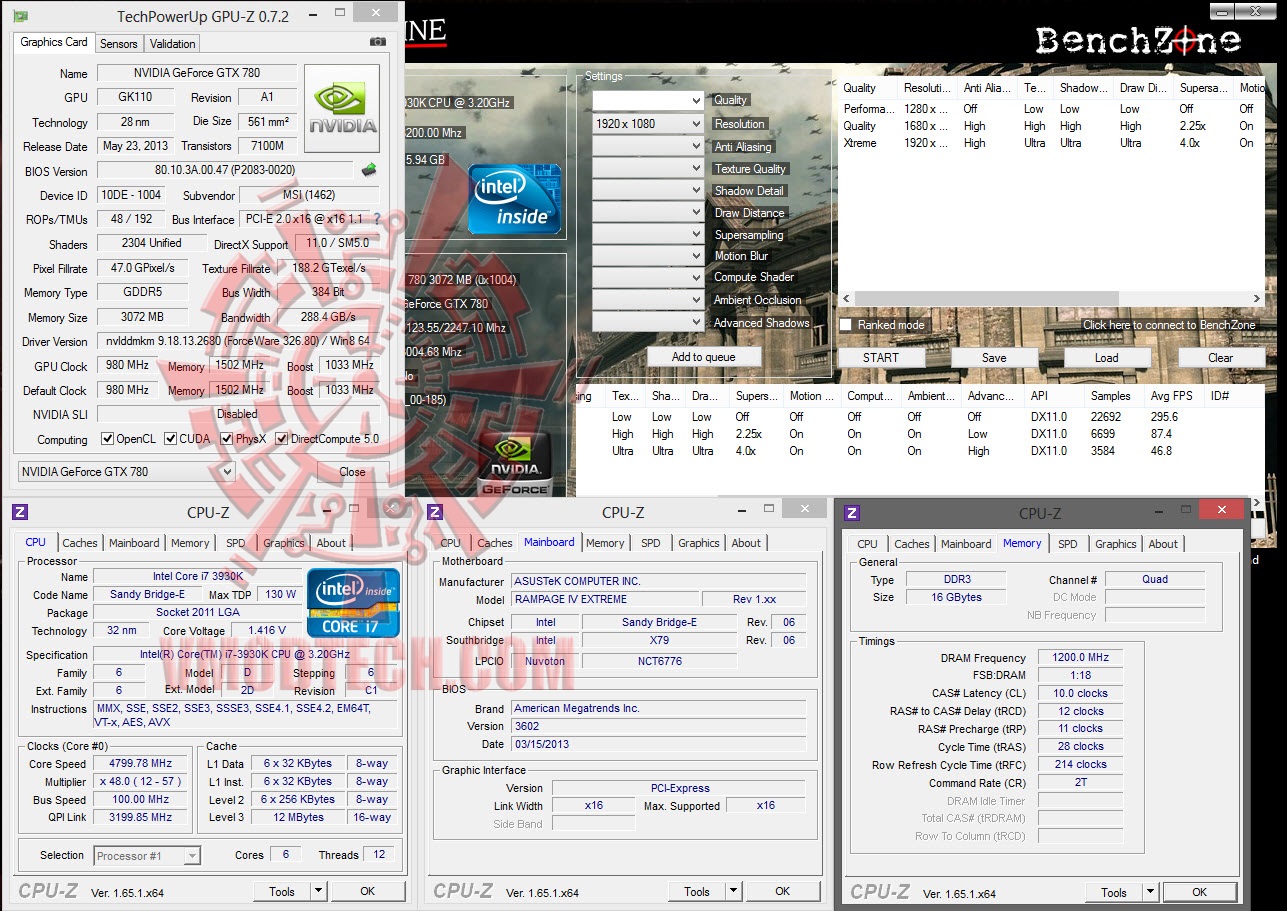The width and height of the screenshot is (1287, 911).
Task: Toggle the CUDA checkbox
Action: 171,439
